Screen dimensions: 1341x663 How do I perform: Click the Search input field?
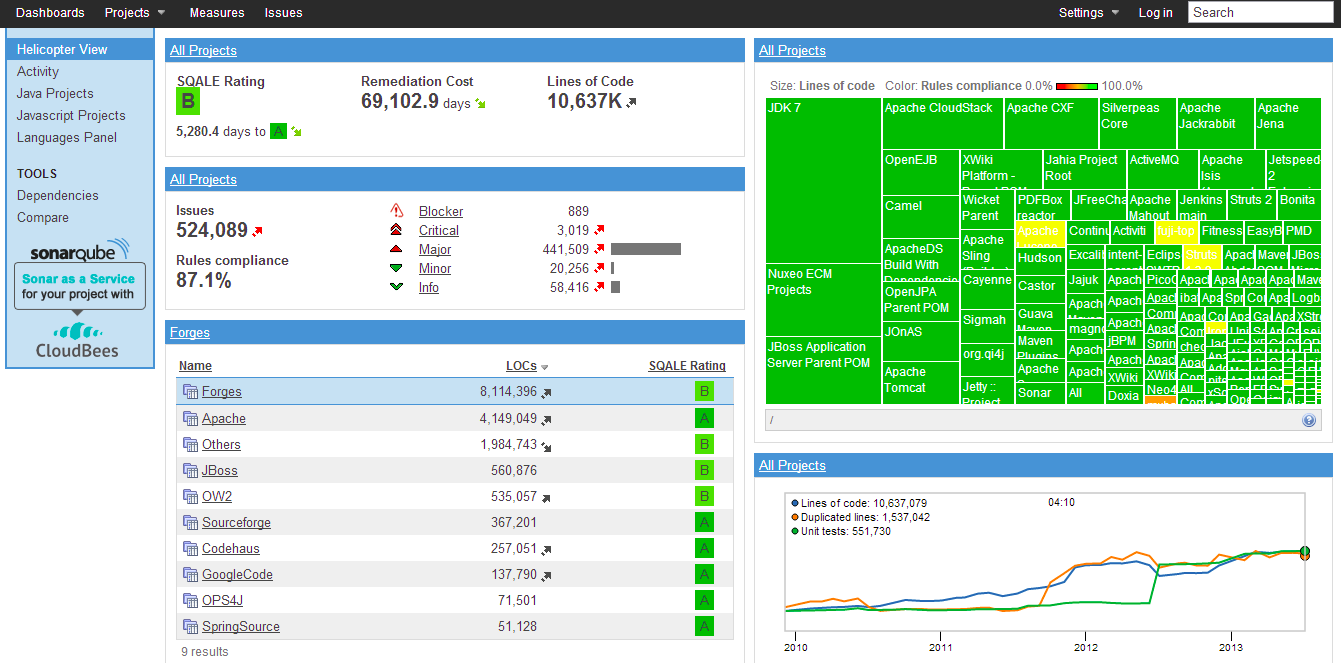coord(1260,13)
